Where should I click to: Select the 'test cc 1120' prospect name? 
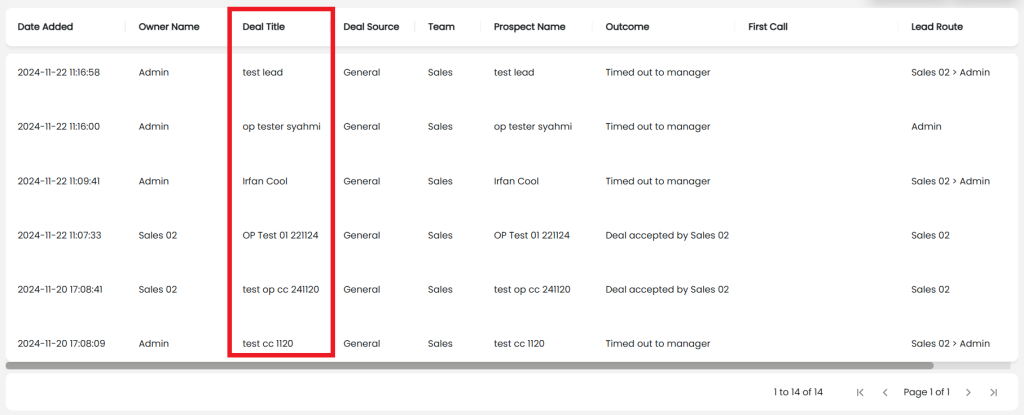519,343
